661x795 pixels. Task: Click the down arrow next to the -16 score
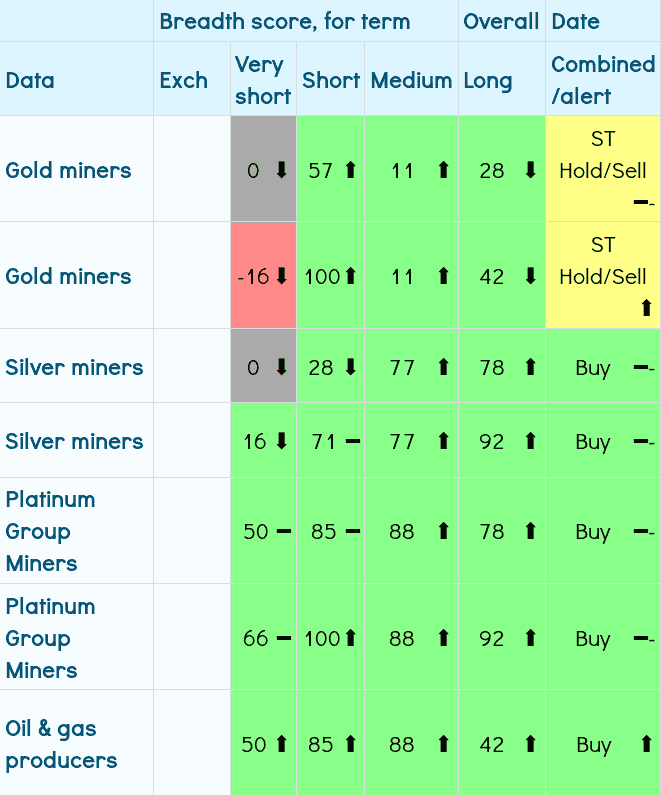(282, 277)
